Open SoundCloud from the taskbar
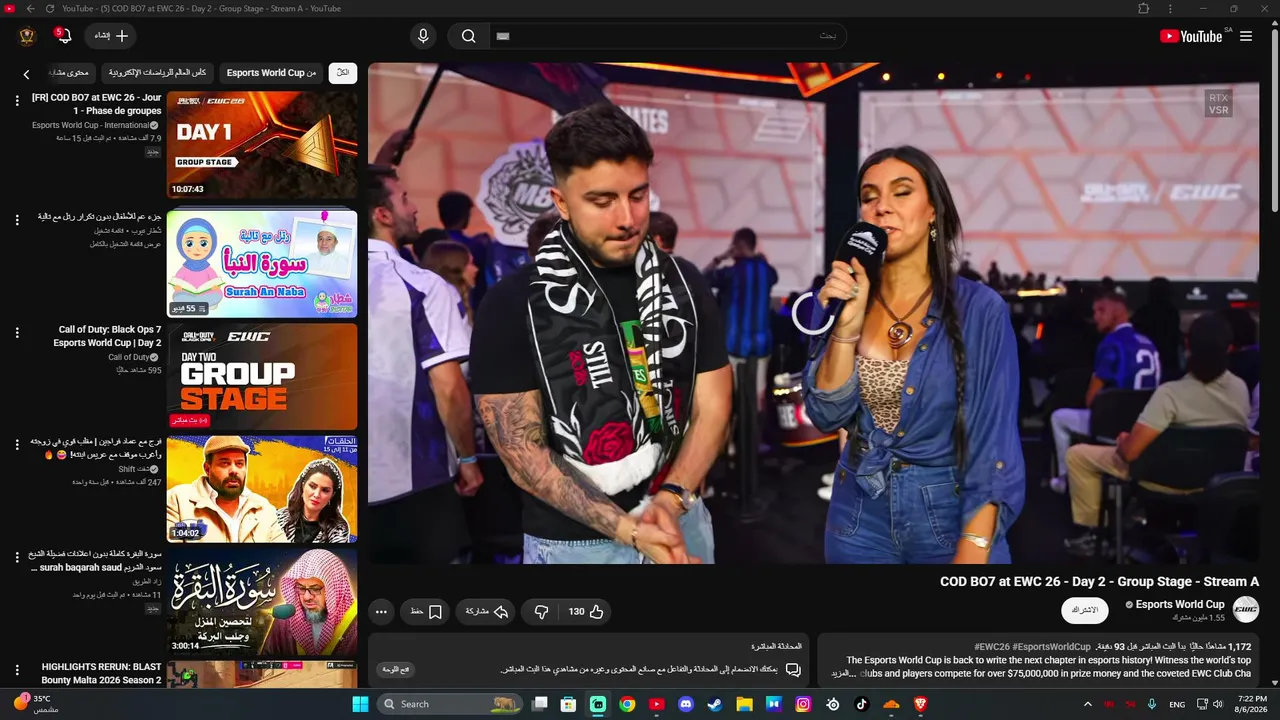The width and height of the screenshot is (1280, 720). pos(891,704)
